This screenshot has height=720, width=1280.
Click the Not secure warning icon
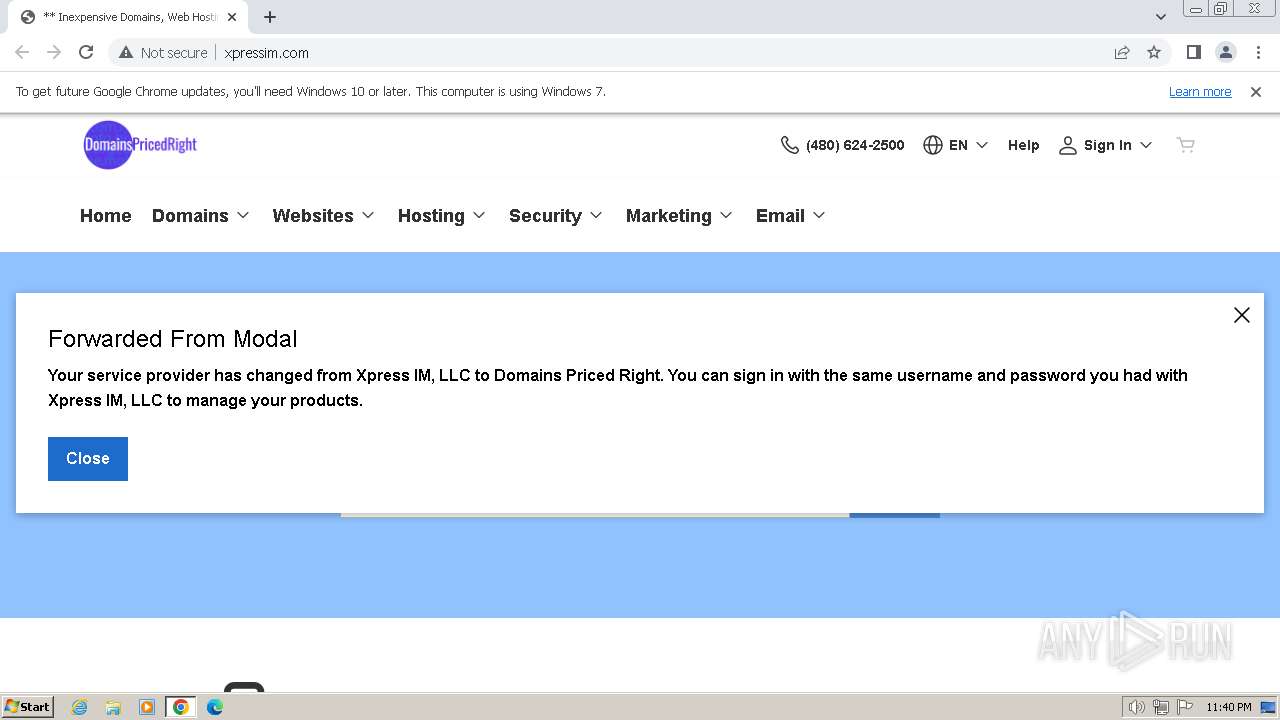pyautogui.click(x=126, y=53)
